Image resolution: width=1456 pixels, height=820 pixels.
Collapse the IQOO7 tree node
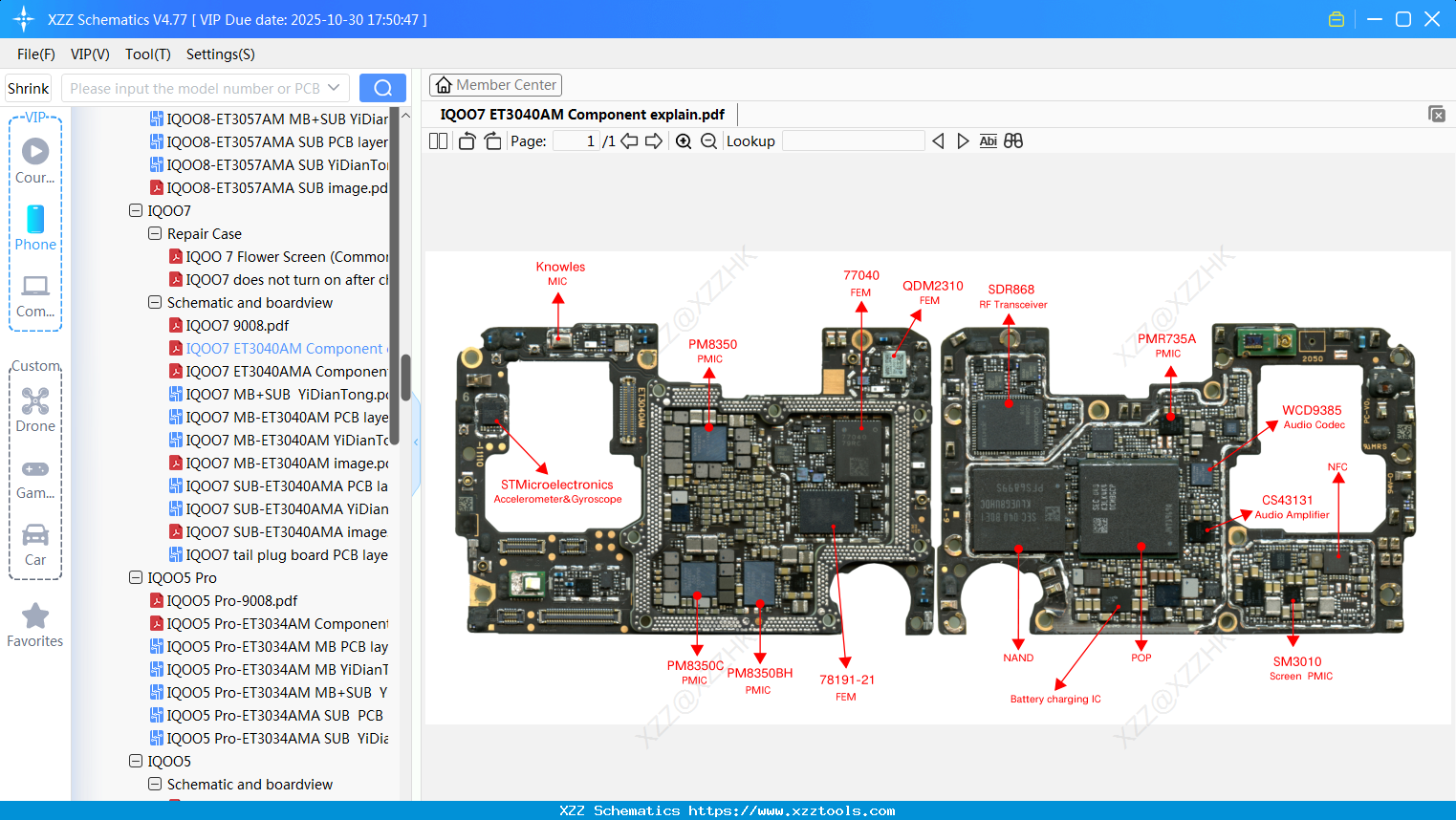(x=135, y=210)
